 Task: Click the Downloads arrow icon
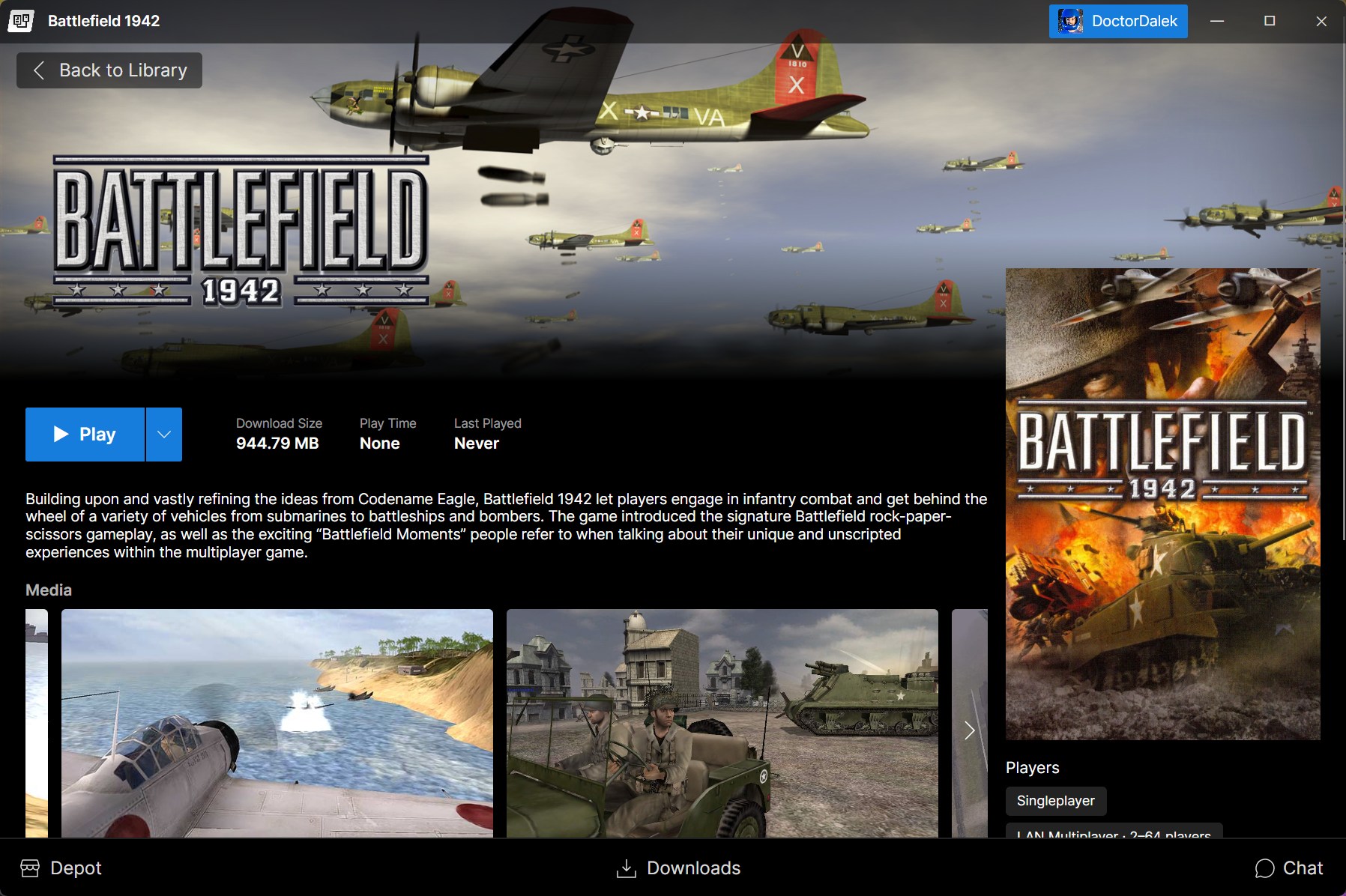pyautogui.click(x=626, y=868)
